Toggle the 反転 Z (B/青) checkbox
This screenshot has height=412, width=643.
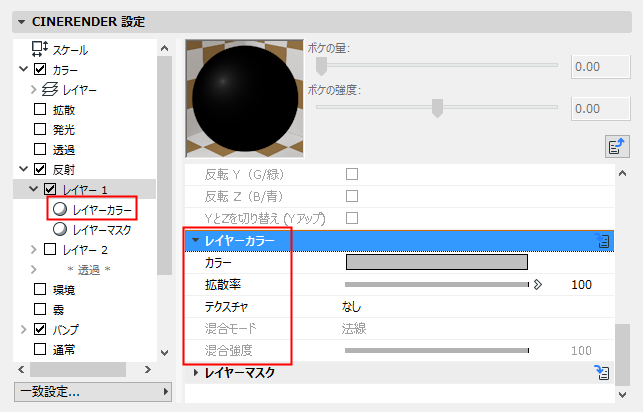pos(352,196)
